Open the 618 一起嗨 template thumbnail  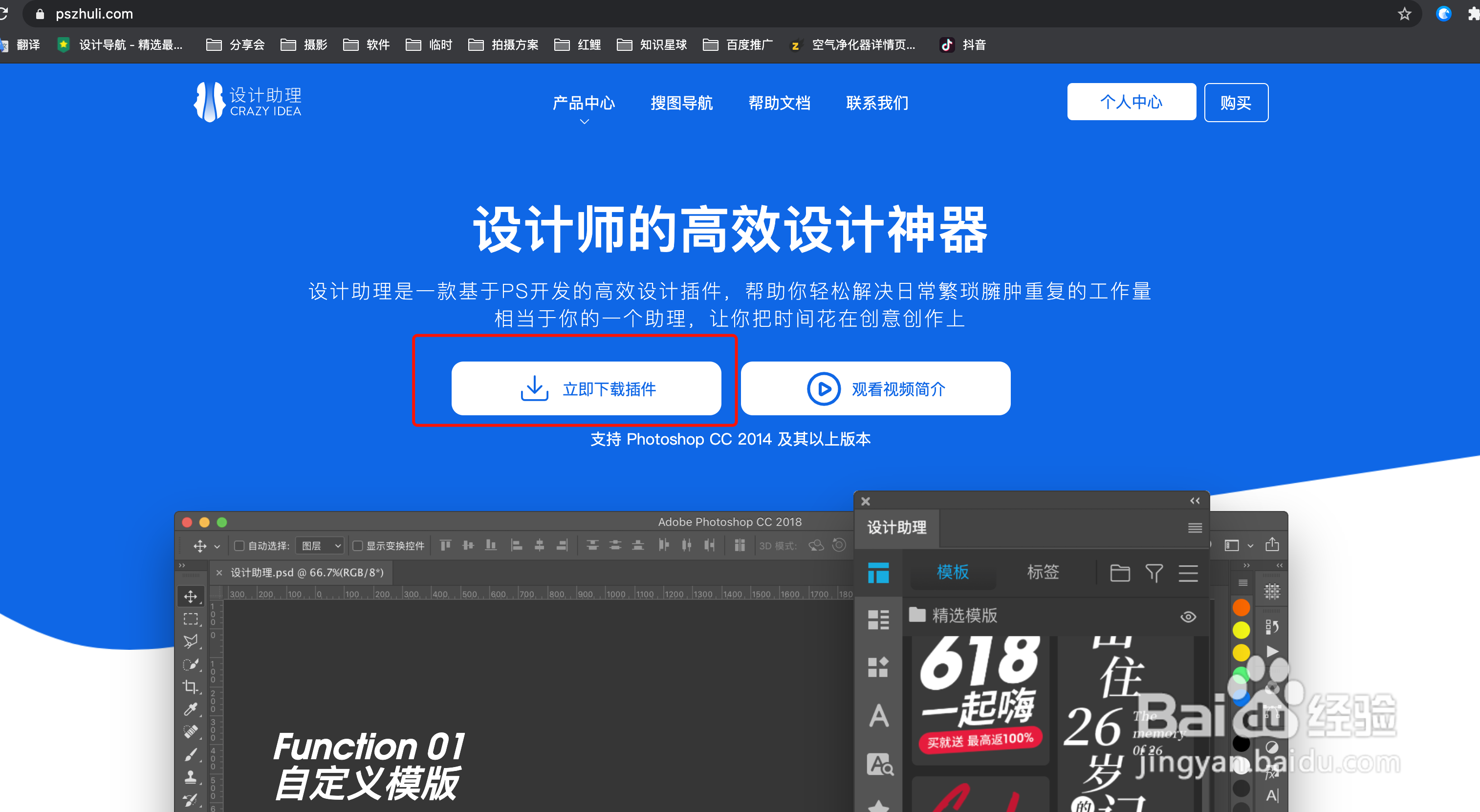click(x=980, y=700)
